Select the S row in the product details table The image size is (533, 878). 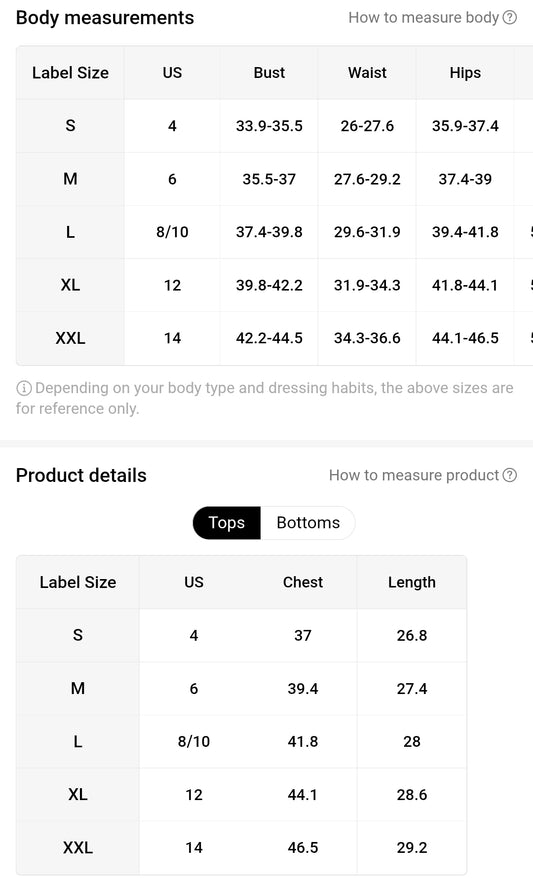(x=241, y=635)
